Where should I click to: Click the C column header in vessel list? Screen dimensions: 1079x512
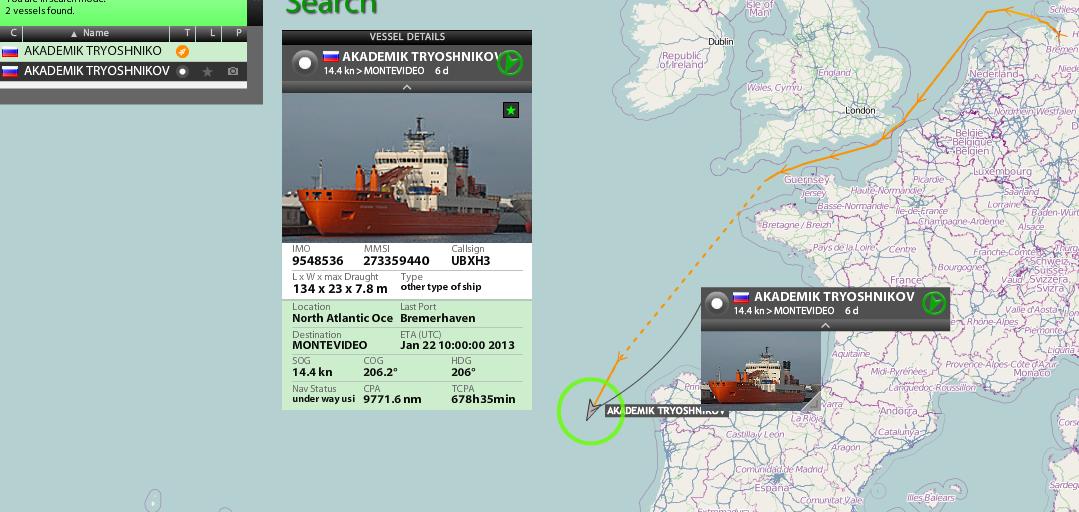(12, 33)
